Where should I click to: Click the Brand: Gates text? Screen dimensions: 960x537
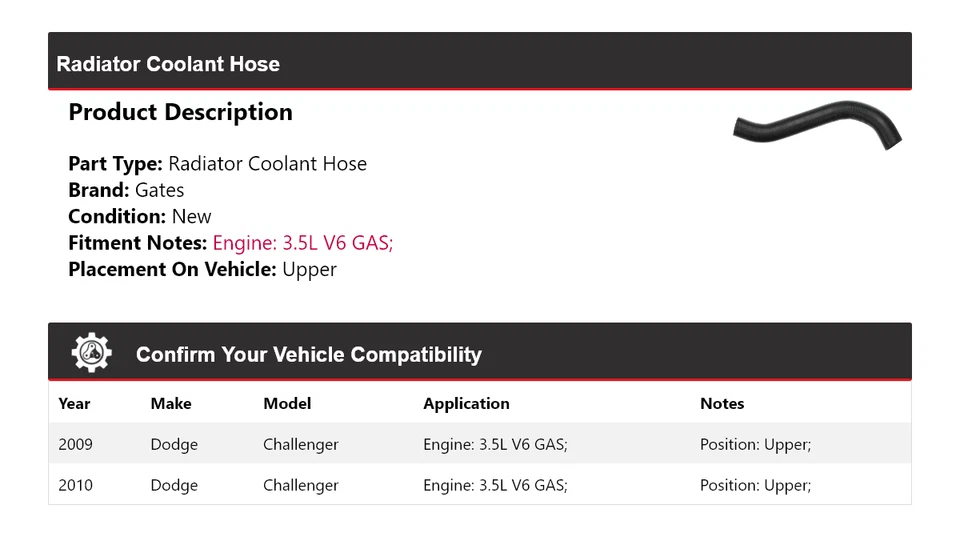tap(126, 190)
